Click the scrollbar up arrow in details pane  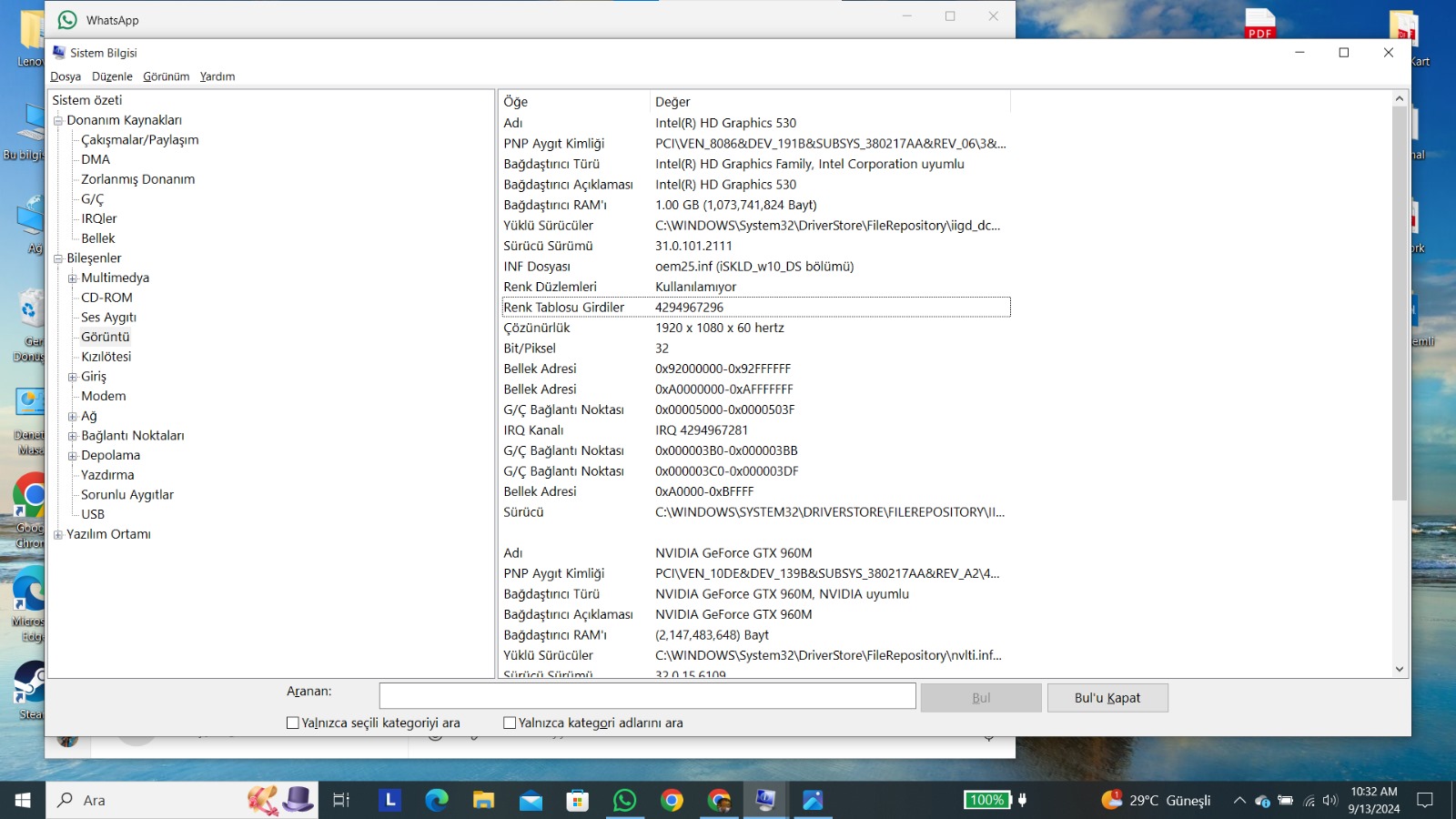[1400, 98]
